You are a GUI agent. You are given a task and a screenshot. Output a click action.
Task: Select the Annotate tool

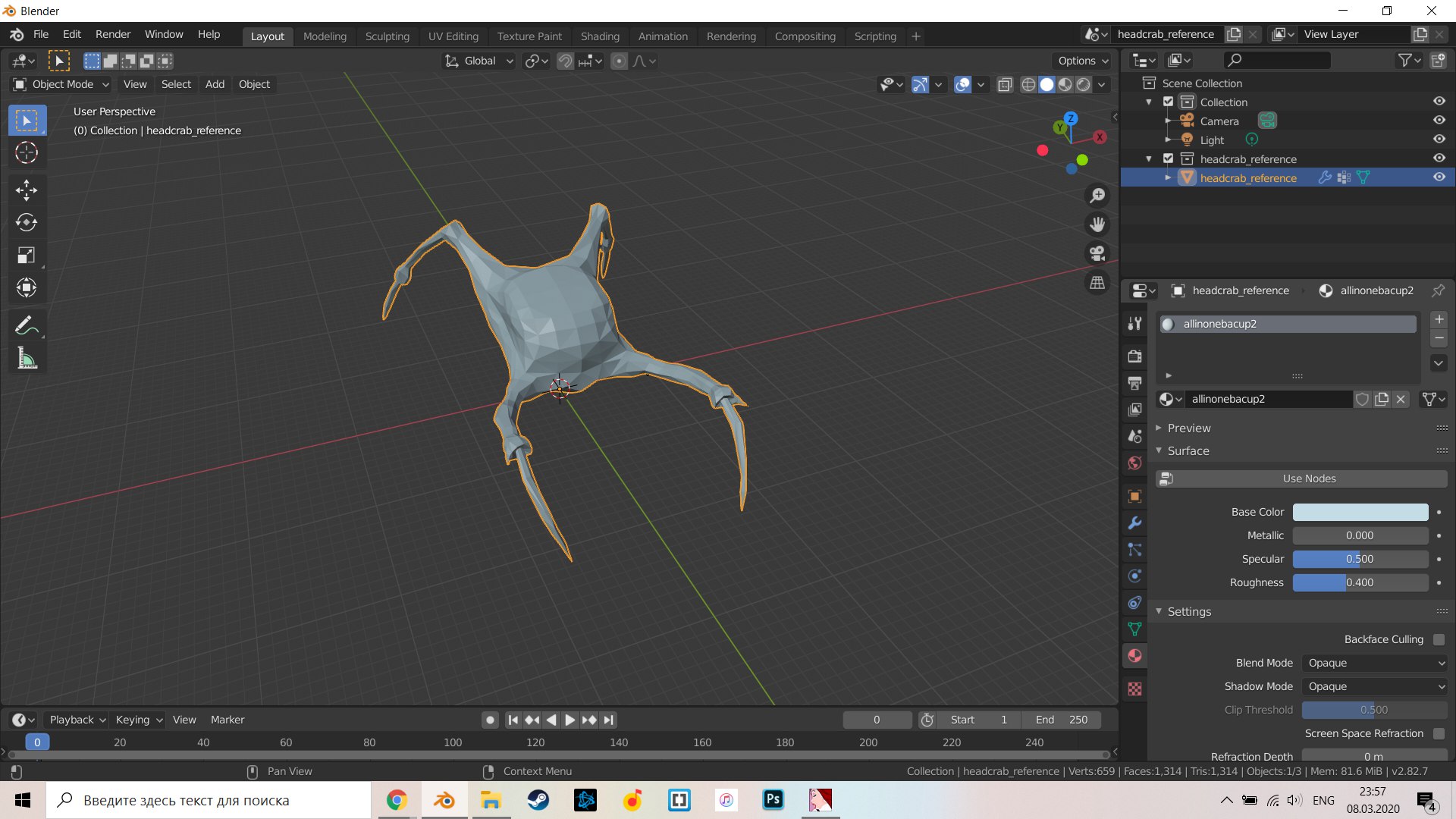[x=27, y=326]
